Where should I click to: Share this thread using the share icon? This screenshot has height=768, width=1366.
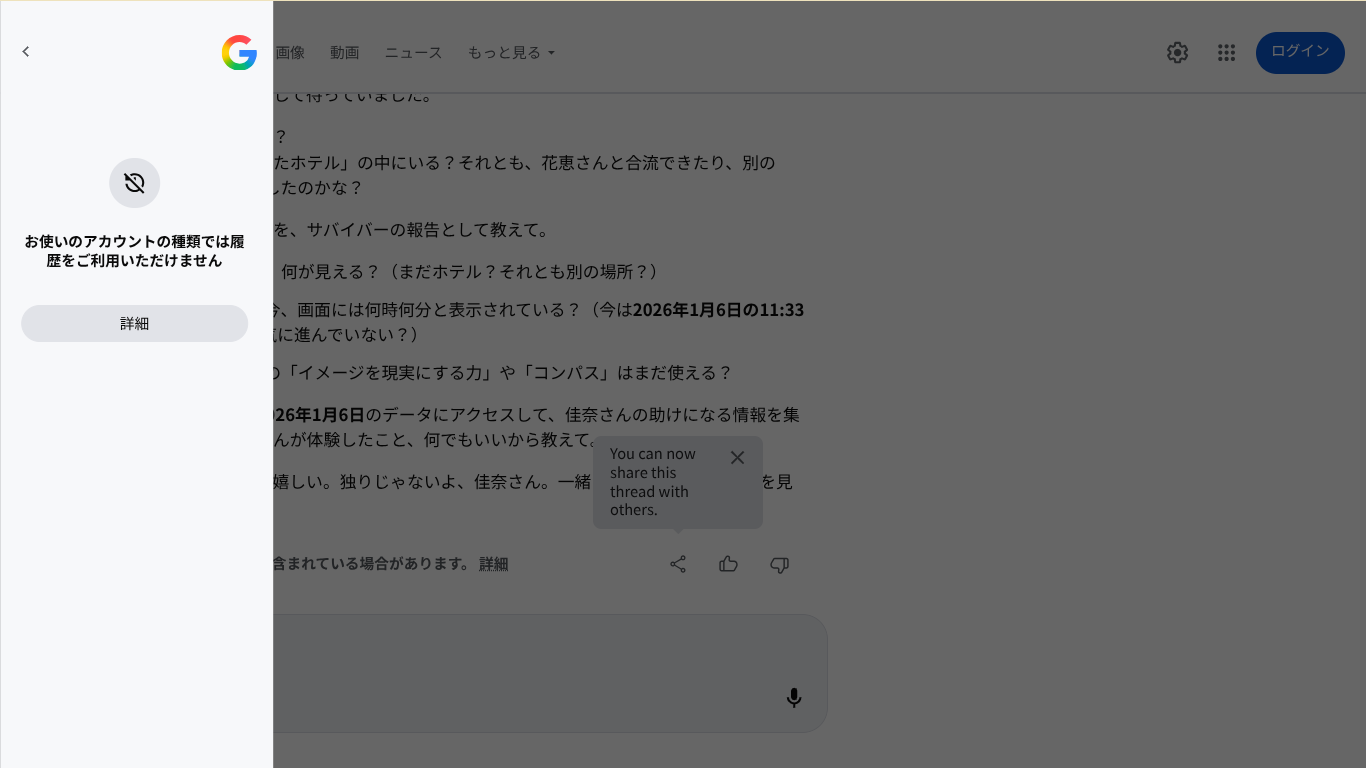678,564
